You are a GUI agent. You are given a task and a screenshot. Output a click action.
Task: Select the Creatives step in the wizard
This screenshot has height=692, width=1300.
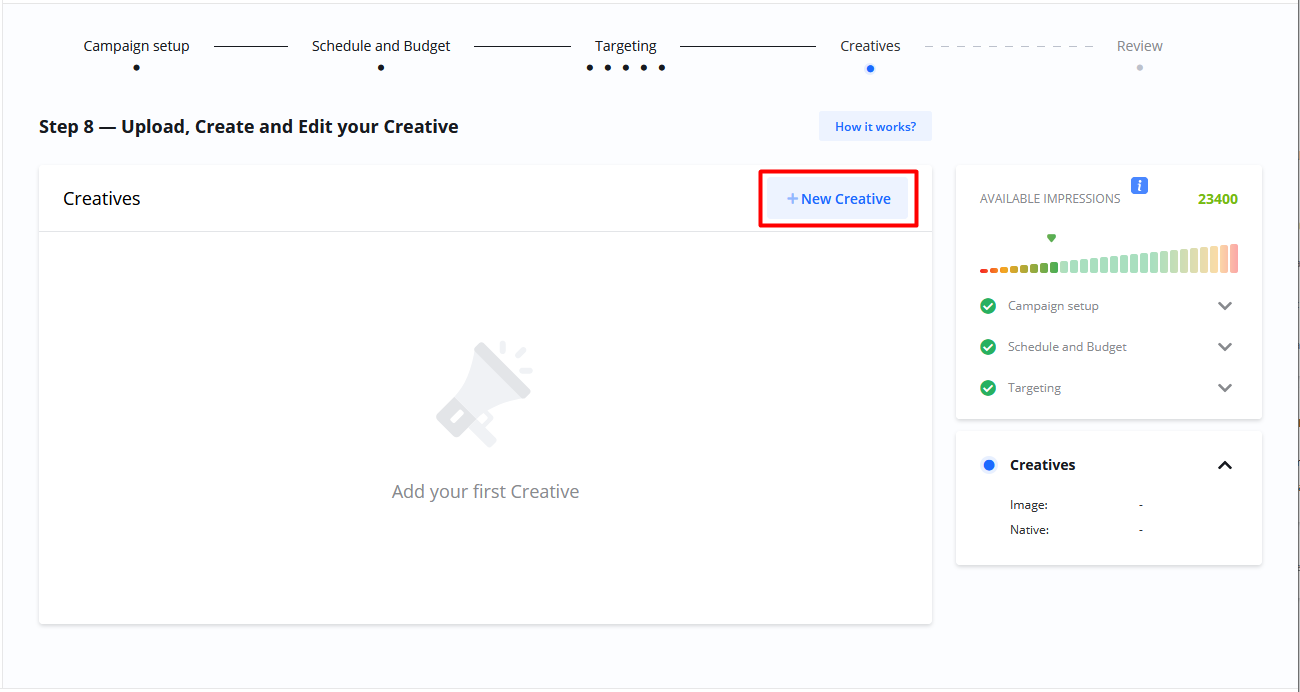coord(870,46)
